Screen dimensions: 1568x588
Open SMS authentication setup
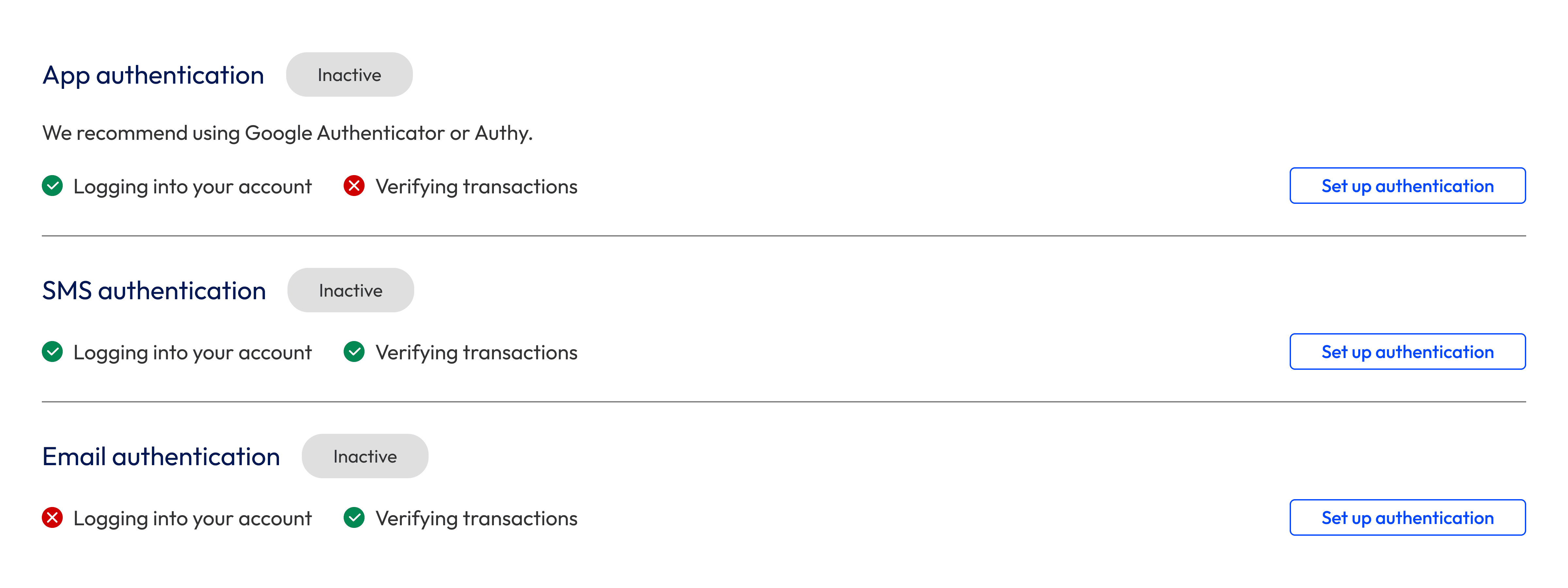[1407, 351]
